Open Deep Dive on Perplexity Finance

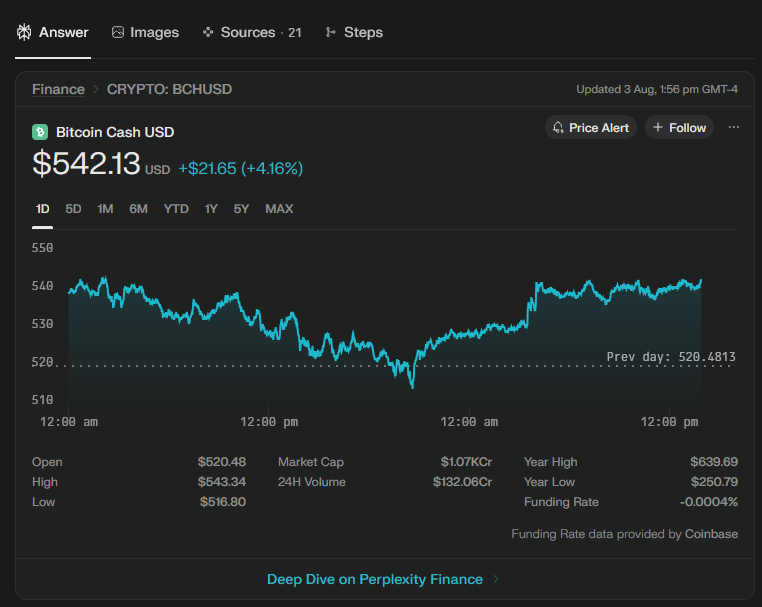[375, 579]
